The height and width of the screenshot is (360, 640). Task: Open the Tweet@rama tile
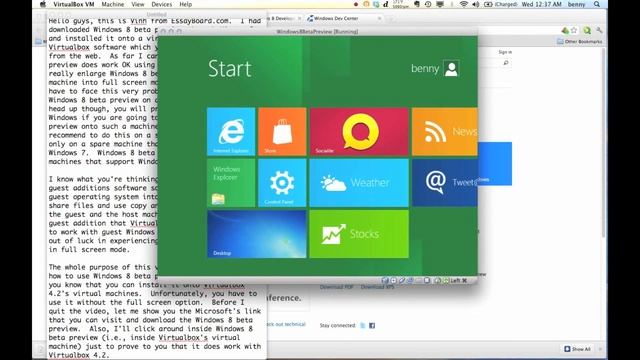click(444, 183)
